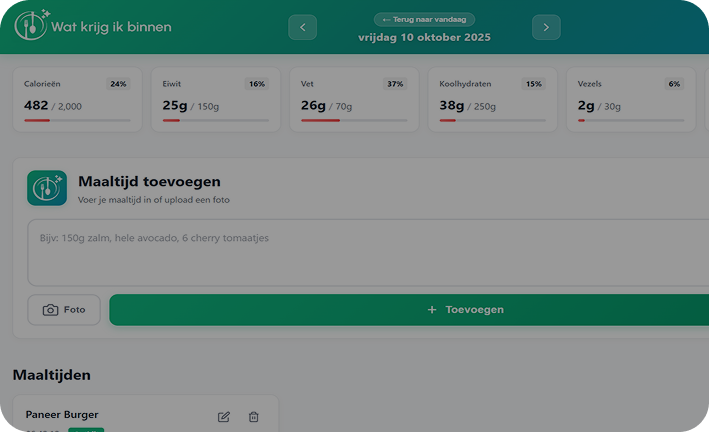The height and width of the screenshot is (432, 709).
Task: Click the Terug naar vandaag button
Action: [x=424, y=19]
